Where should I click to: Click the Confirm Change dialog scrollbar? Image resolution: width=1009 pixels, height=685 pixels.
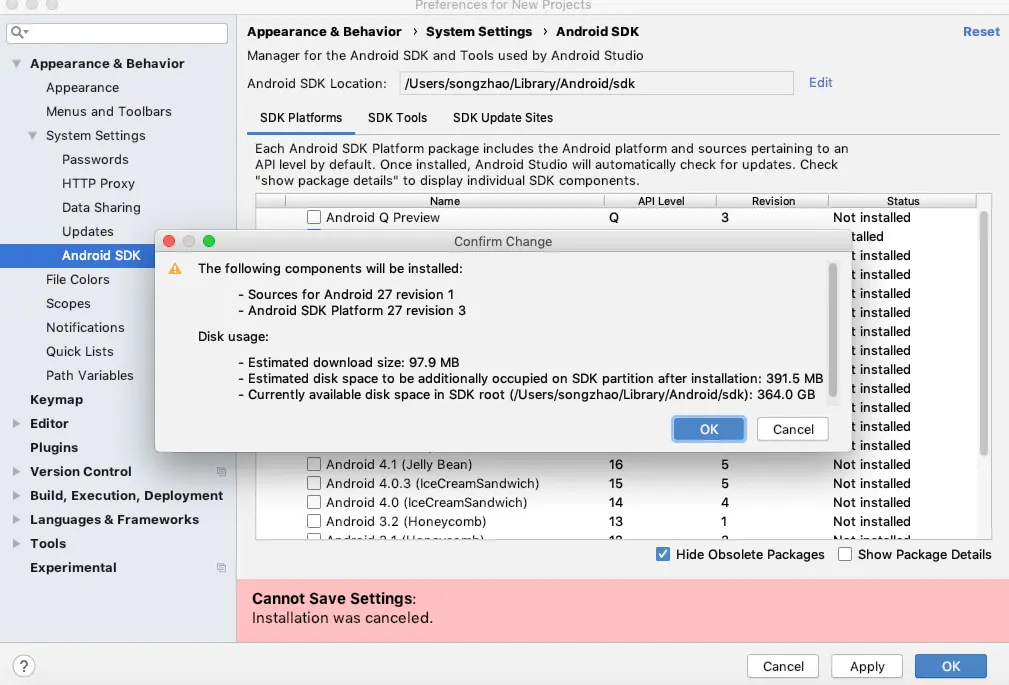(x=833, y=329)
